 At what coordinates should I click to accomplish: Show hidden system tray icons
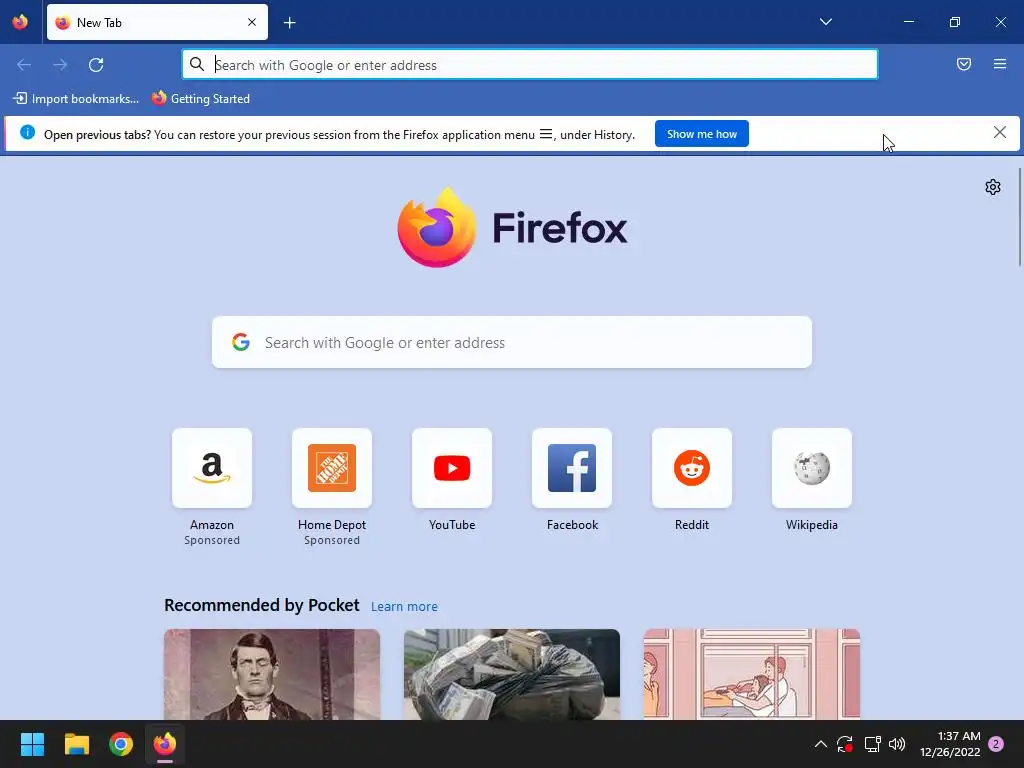[821, 744]
